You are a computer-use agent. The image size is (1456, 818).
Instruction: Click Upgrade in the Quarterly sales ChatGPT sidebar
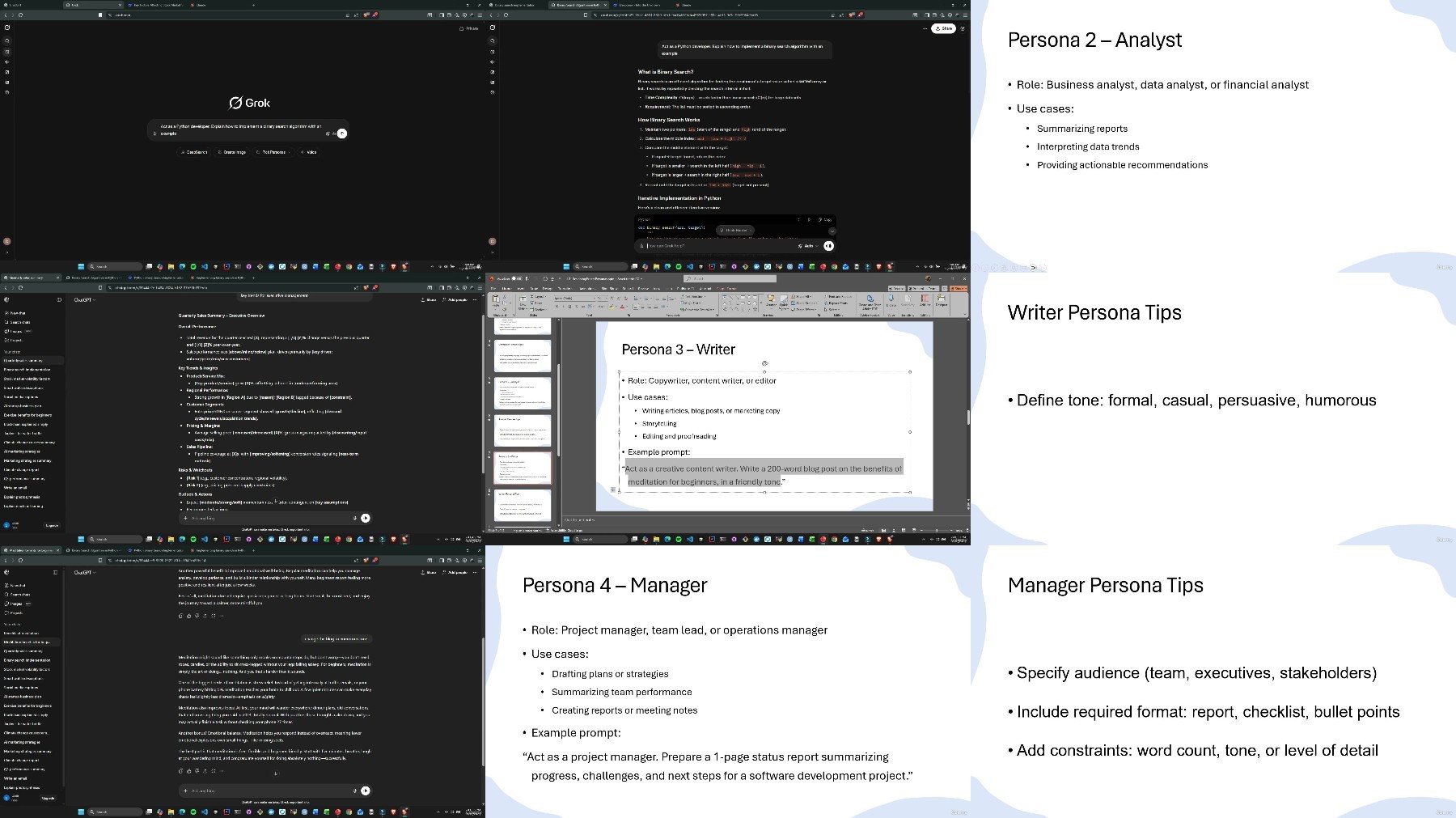click(x=52, y=525)
